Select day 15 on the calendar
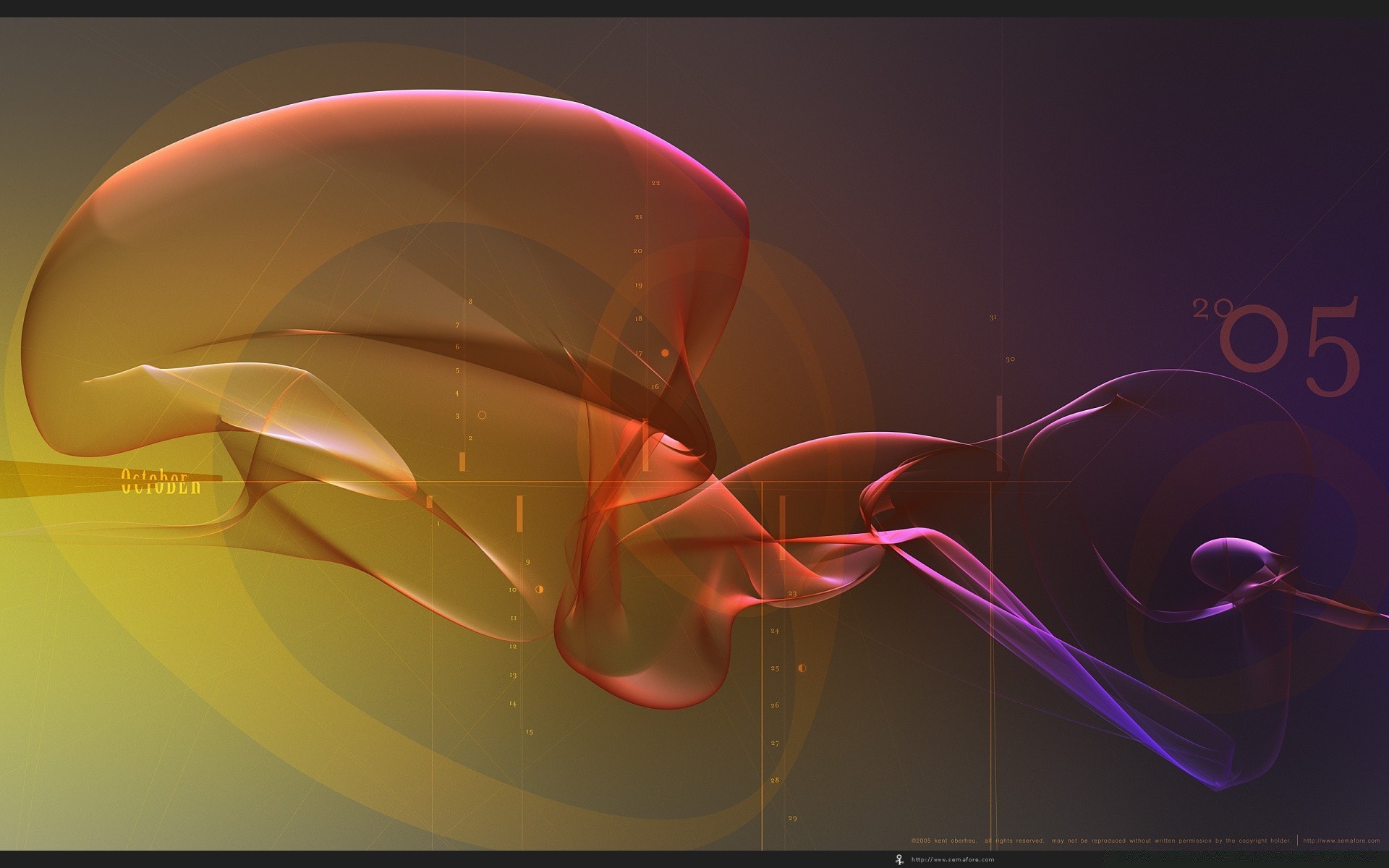Screen dimensions: 1389x868 point(529,732)
